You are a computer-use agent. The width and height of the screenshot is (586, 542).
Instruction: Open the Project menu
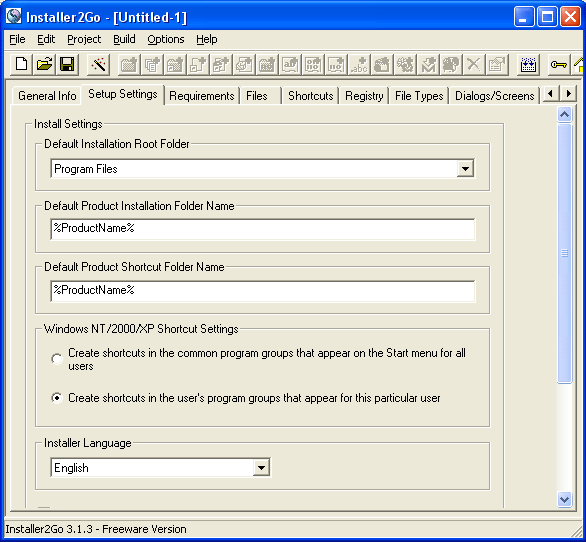[x=84, y=39]
